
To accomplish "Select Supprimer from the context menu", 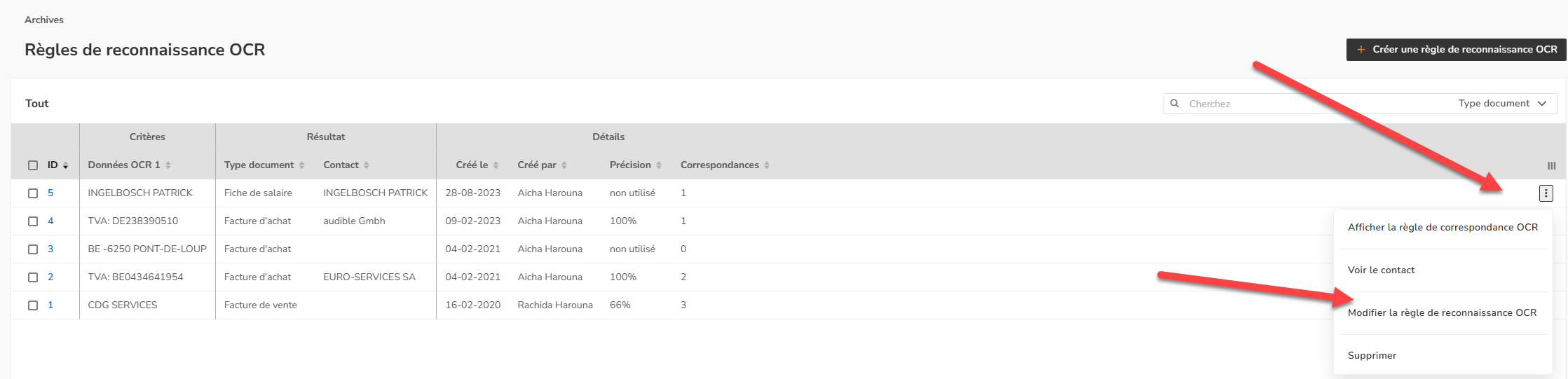I will pos(1372,355).
